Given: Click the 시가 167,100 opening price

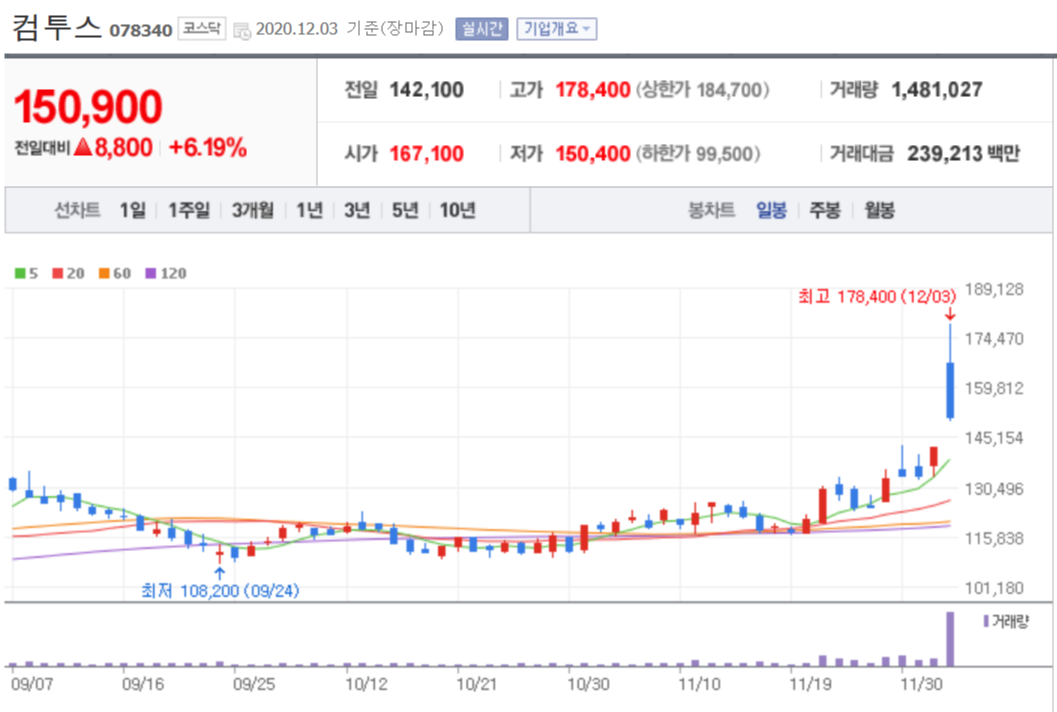Looking at the screenshot, I should (426, 154).
